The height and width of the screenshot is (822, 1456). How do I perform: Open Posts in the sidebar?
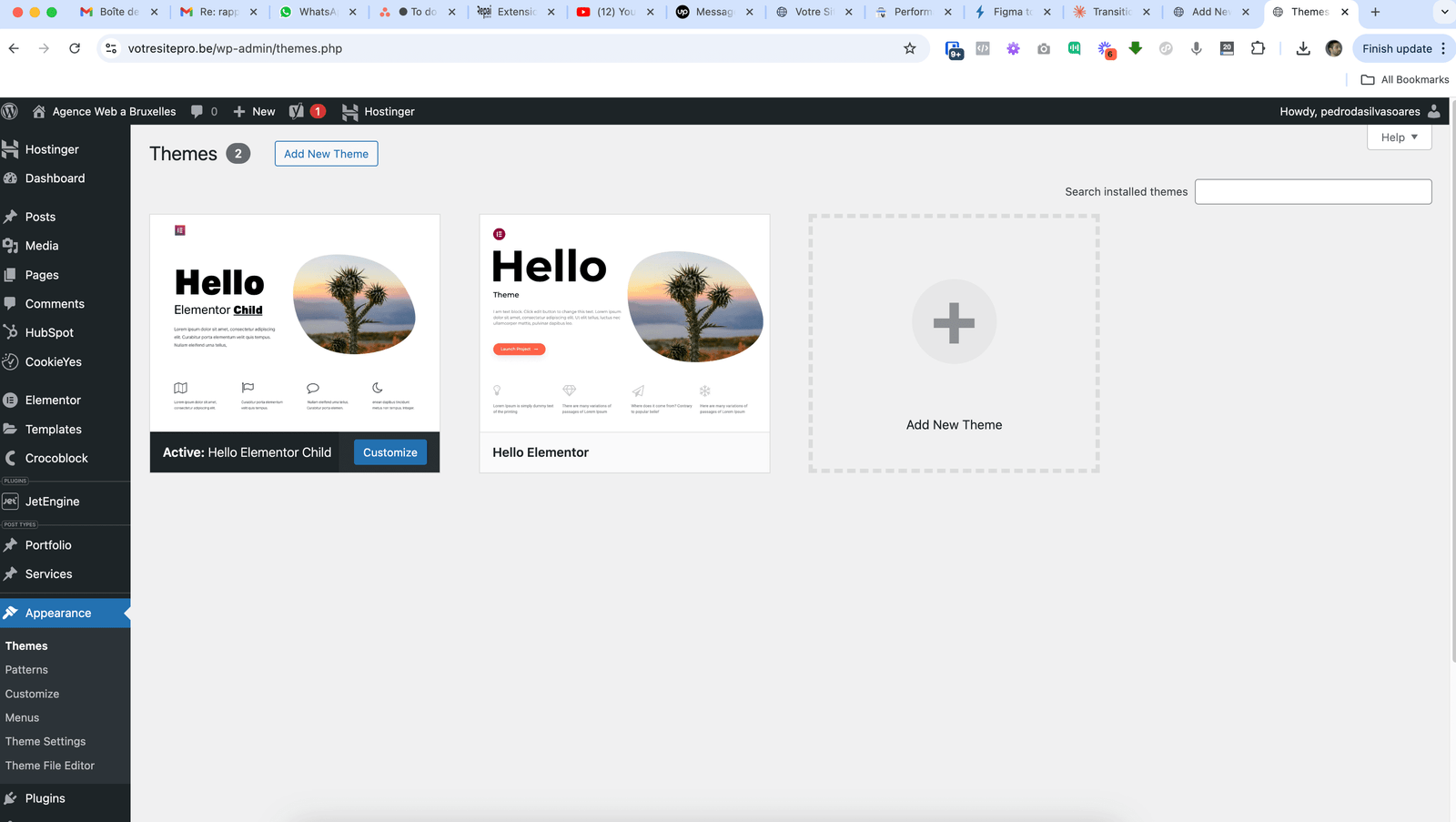(x=65, y=217)
